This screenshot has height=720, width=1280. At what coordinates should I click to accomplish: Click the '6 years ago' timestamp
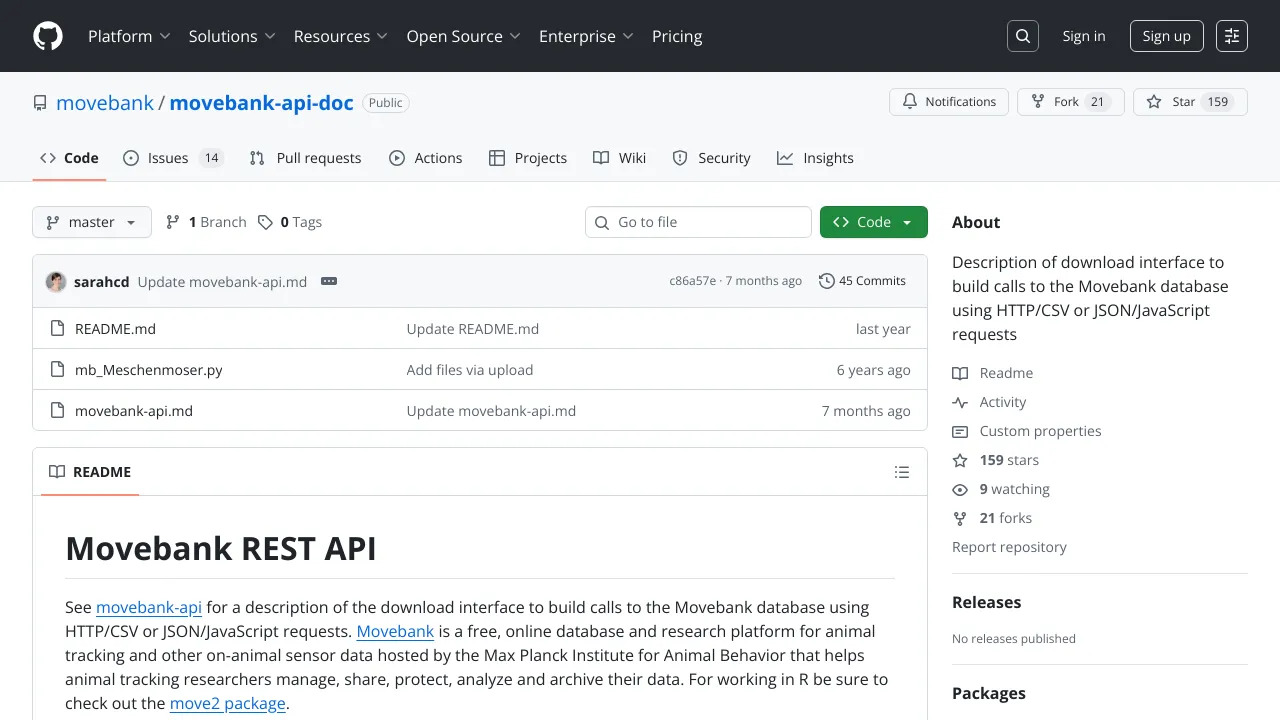[x=874, y=370]
